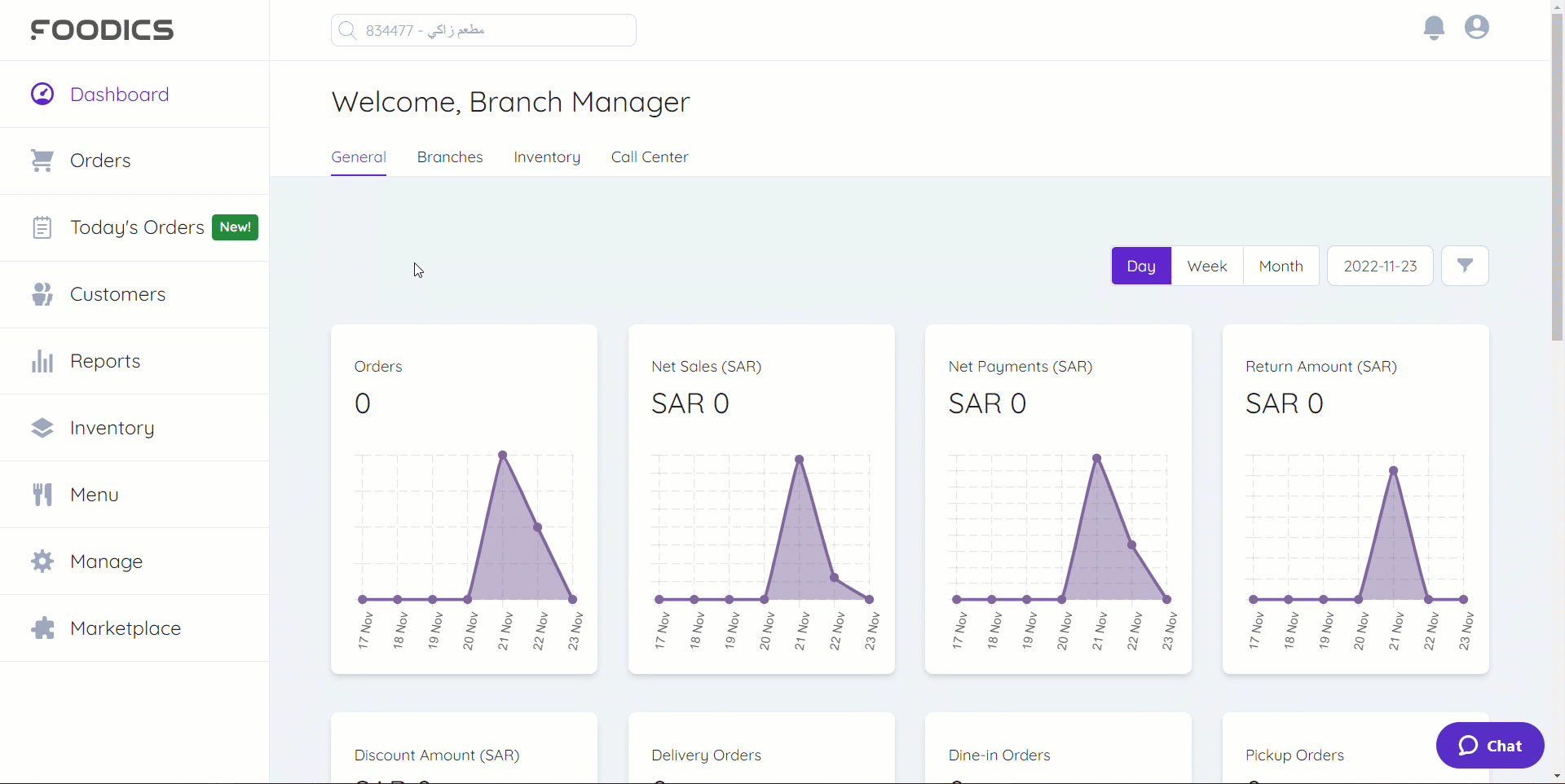The width and height of the screenshot is (1565, 784).
Task: Open notifications bell icon
Action: (x=1434, y=28)
